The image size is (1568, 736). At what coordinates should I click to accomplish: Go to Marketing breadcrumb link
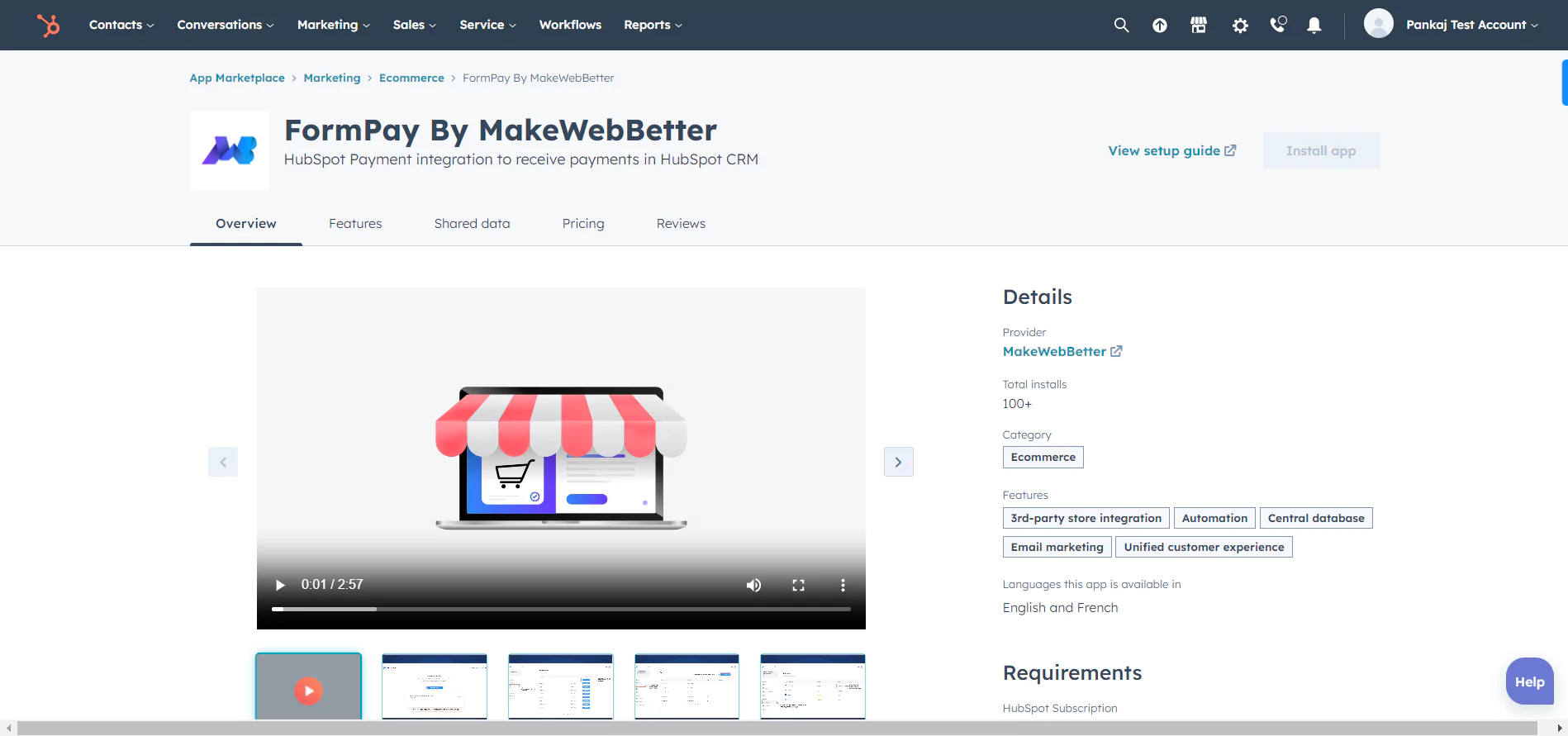click(x=332, y=78)
